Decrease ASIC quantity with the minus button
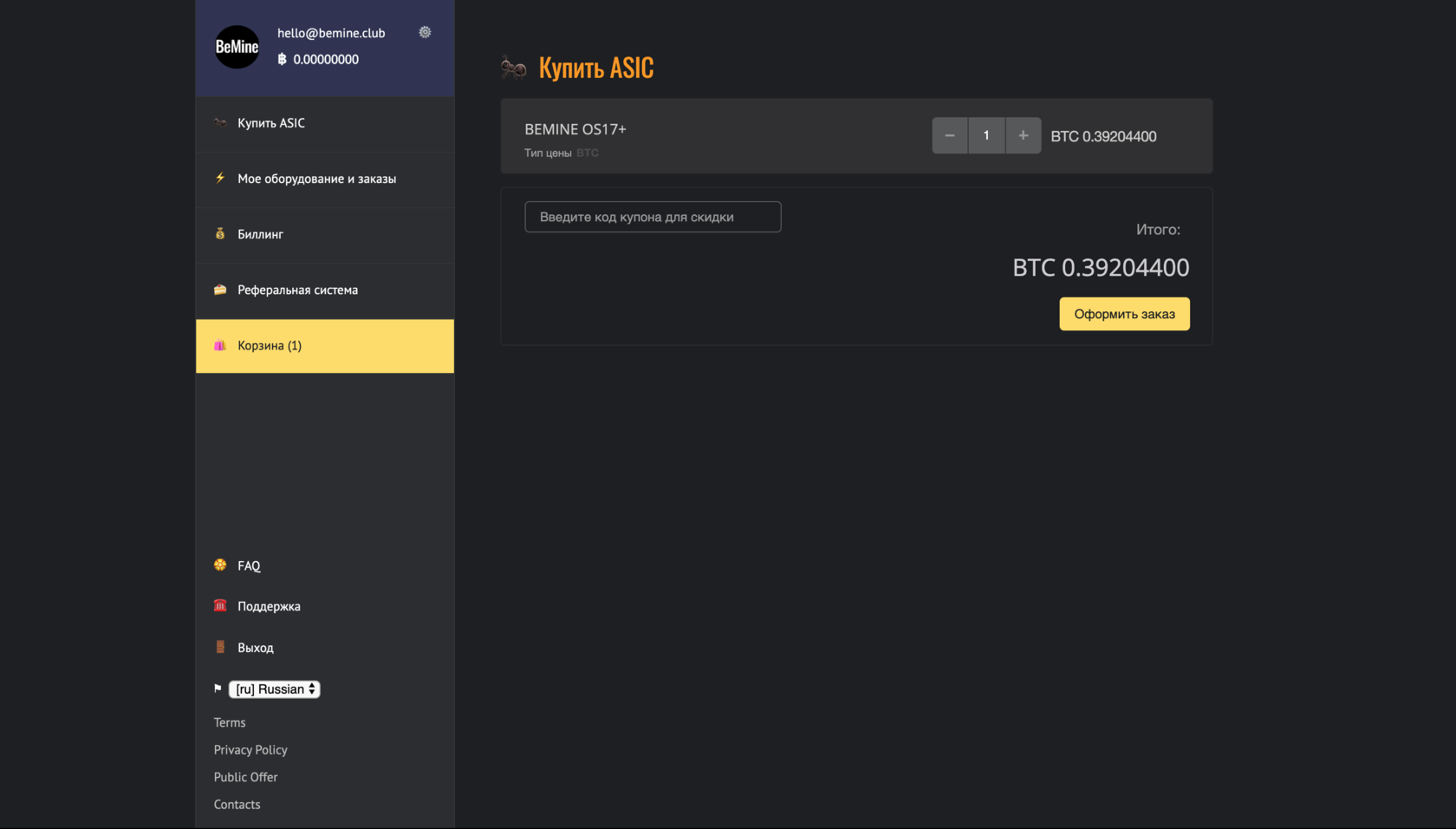 (x=949, y=135)
